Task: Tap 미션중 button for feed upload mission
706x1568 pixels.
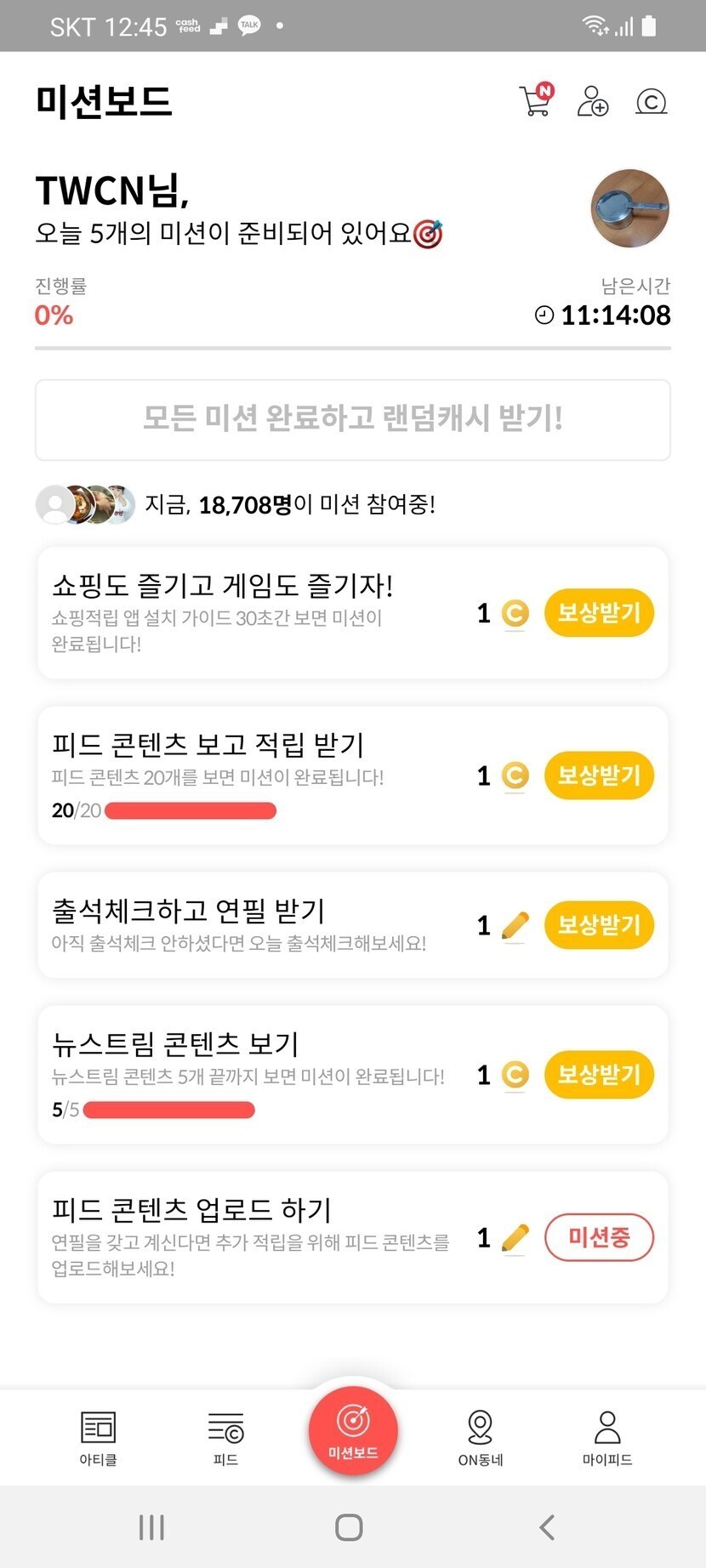Action: point(599,1237)
